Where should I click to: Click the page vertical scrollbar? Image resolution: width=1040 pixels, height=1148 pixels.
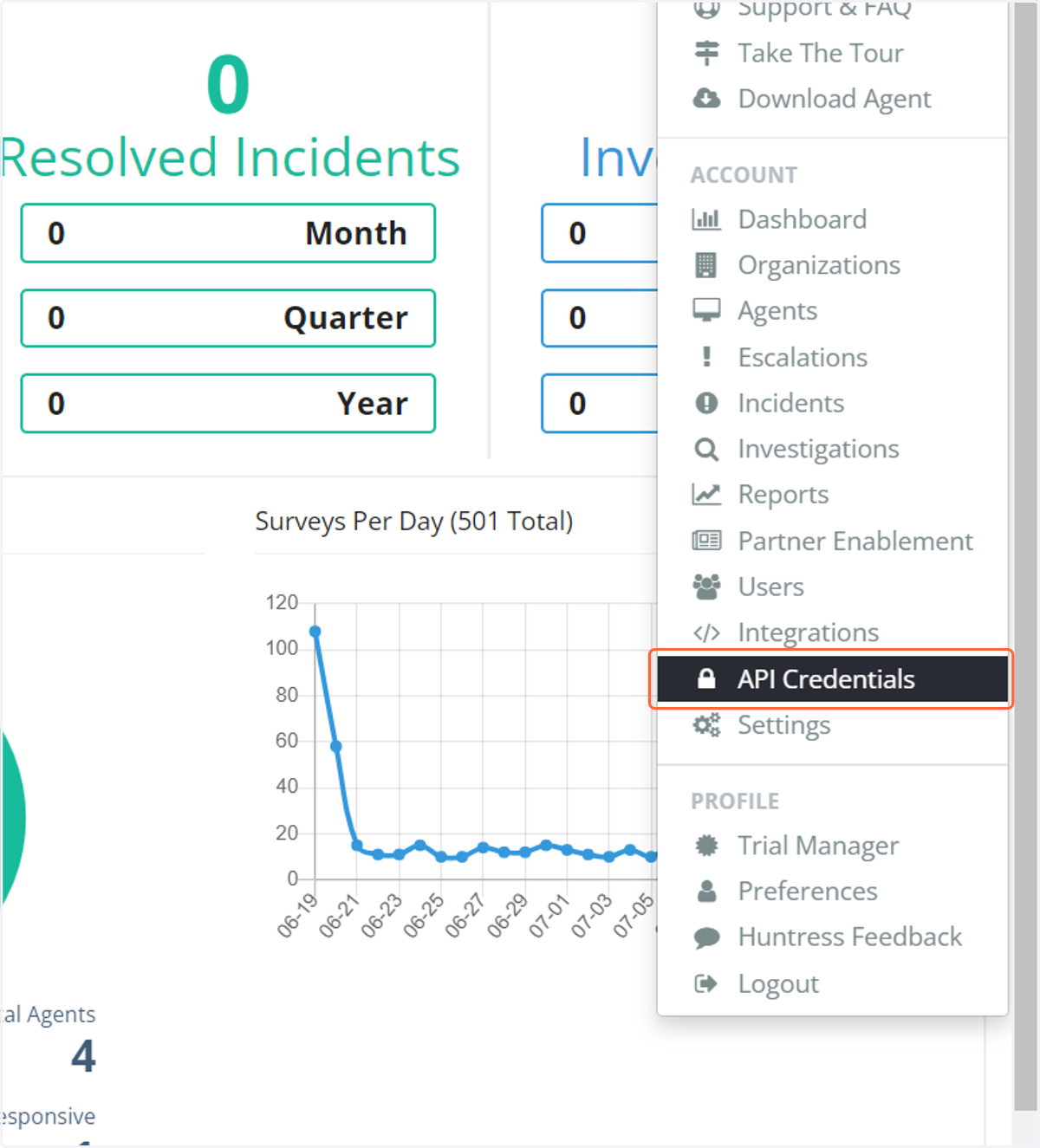(x=1025, y=555)
